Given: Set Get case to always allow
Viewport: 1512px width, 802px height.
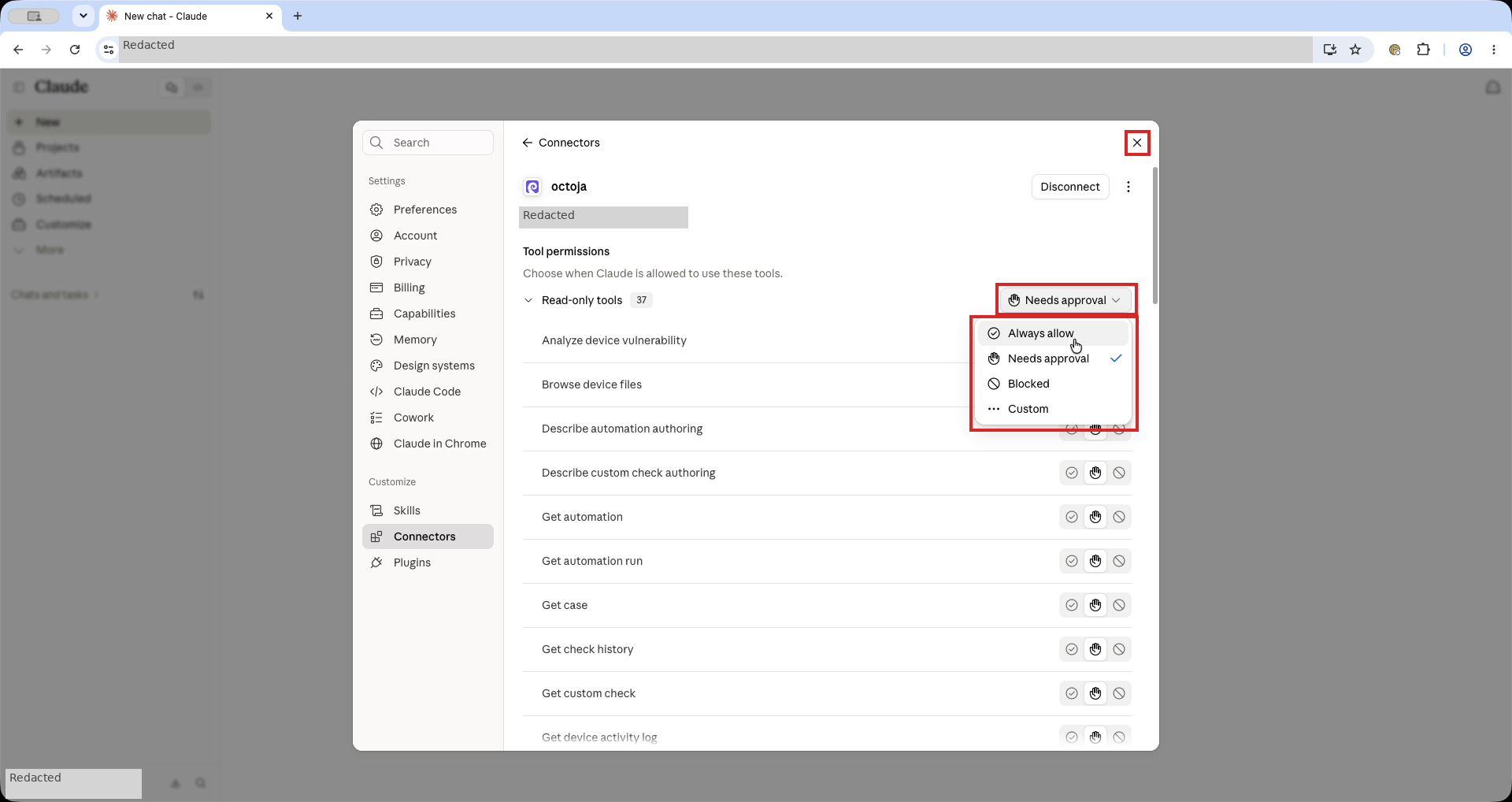Looking at the screenshot, I should click(1071, 605).
